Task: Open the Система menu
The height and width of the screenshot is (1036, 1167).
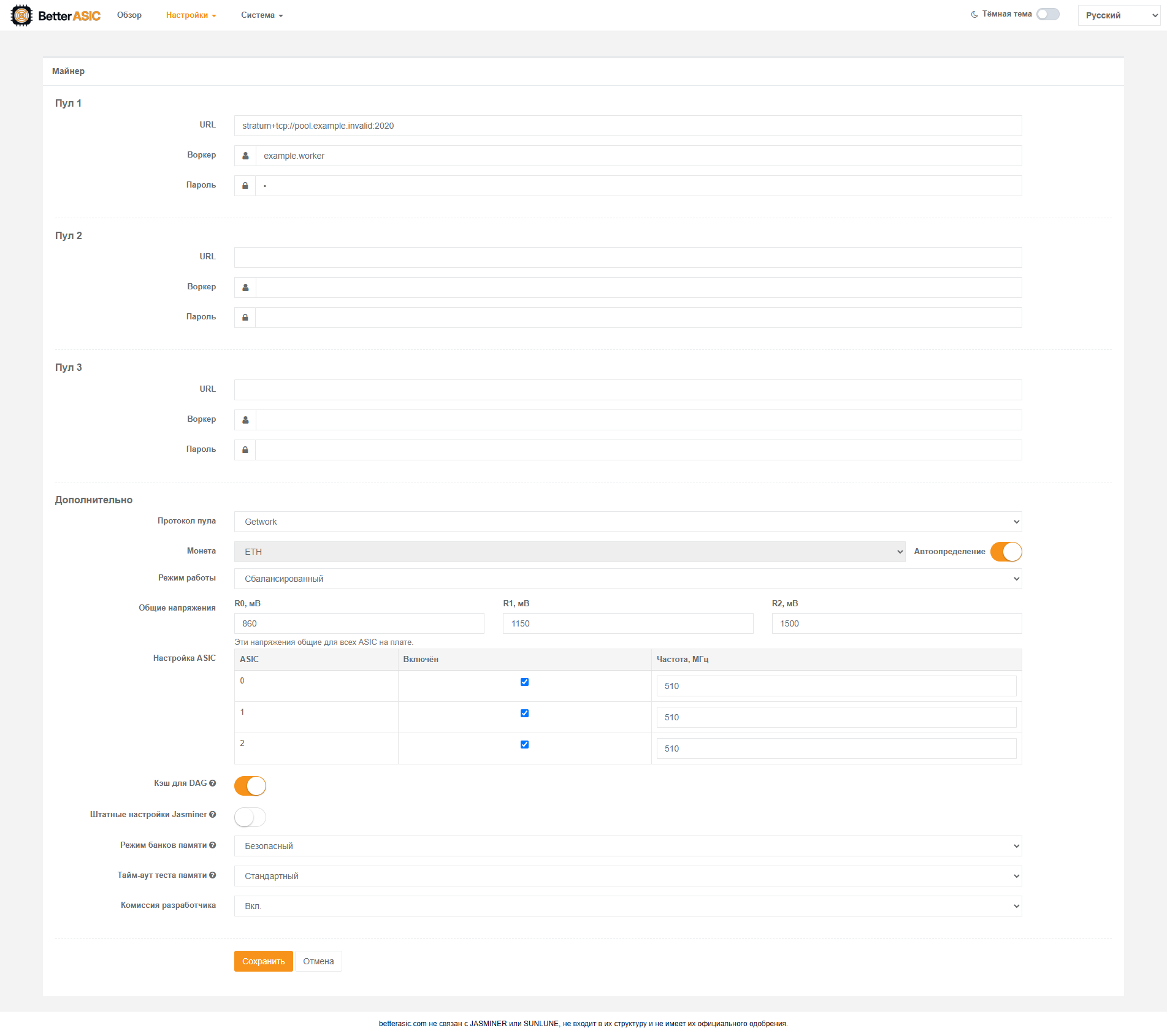Action: 262,15
